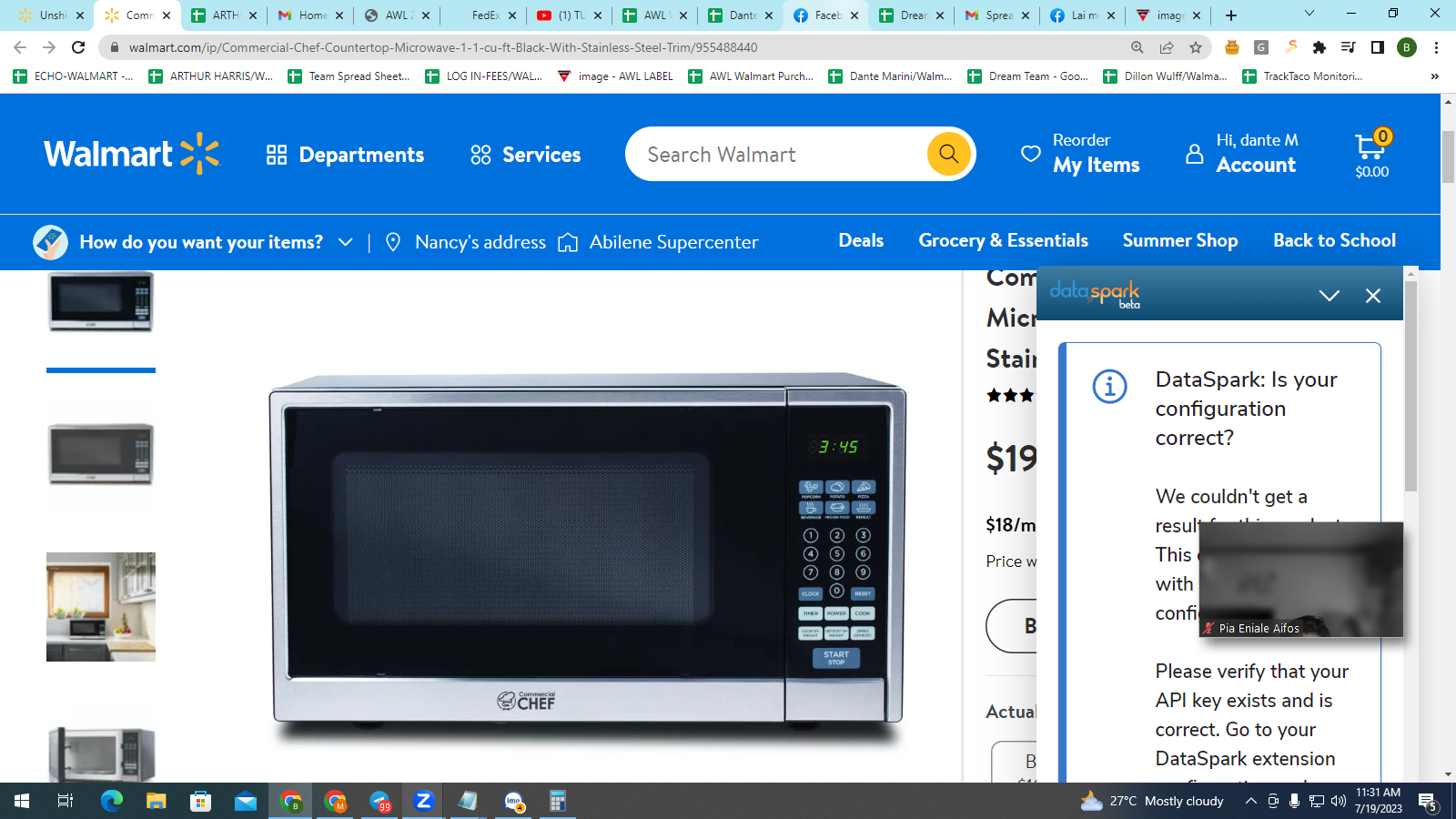Image resolution: width=1456 pixels, height=819 pixels.
Task: Click the zoom magnifier in address bar
Action: (x=1137, y=47)
